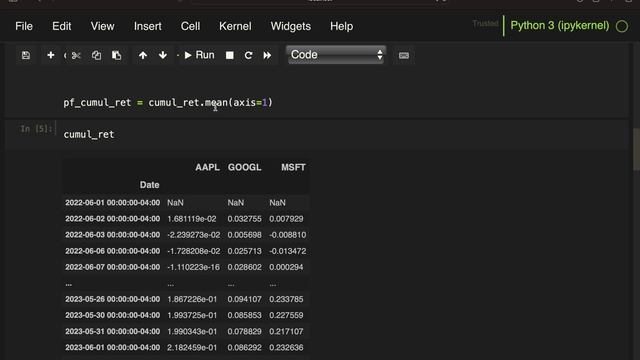Place cursor in the pf_cumul_ret code line
Screen dimensions: 640x360
[x=168, y=102]
